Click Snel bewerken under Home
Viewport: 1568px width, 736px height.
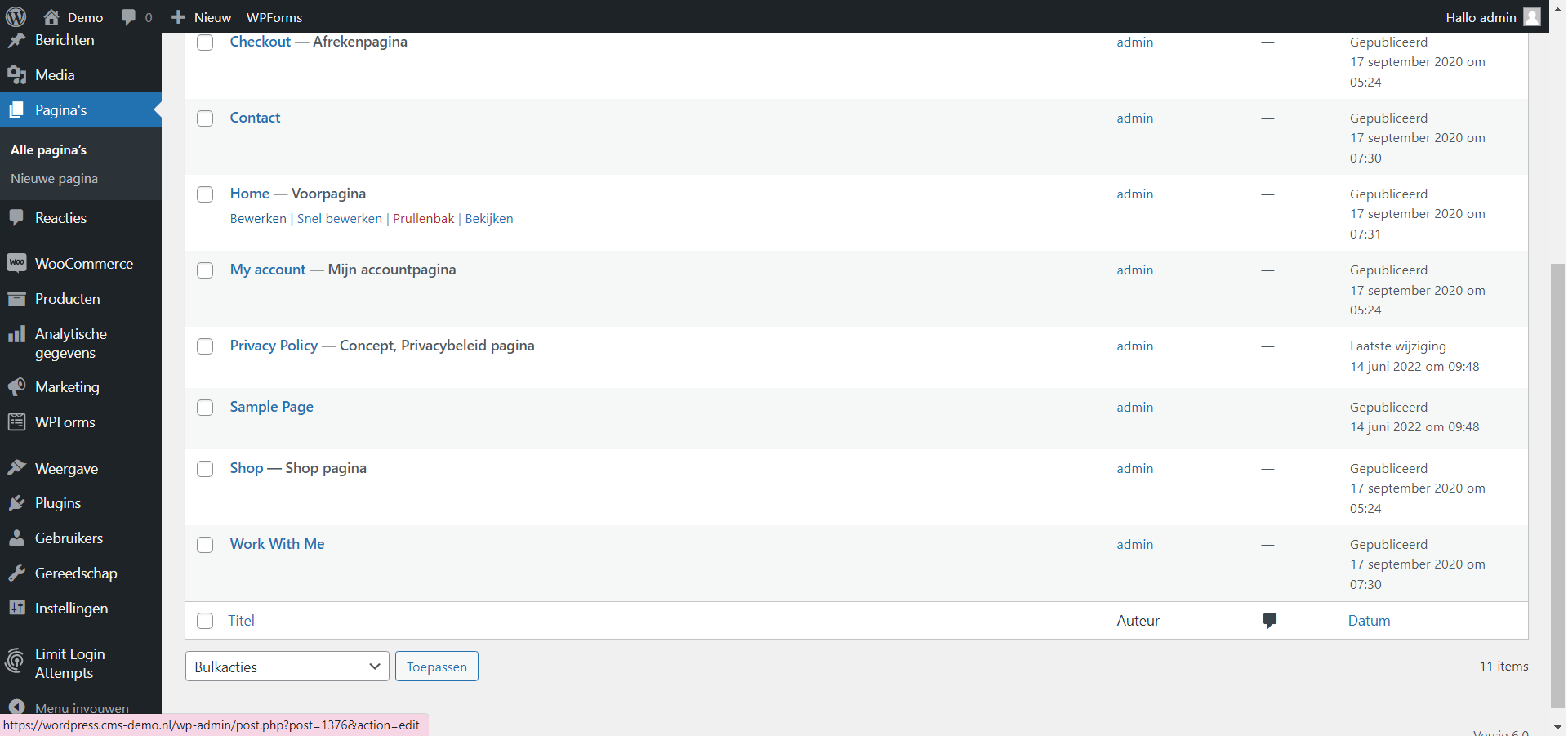click(340, 219)
